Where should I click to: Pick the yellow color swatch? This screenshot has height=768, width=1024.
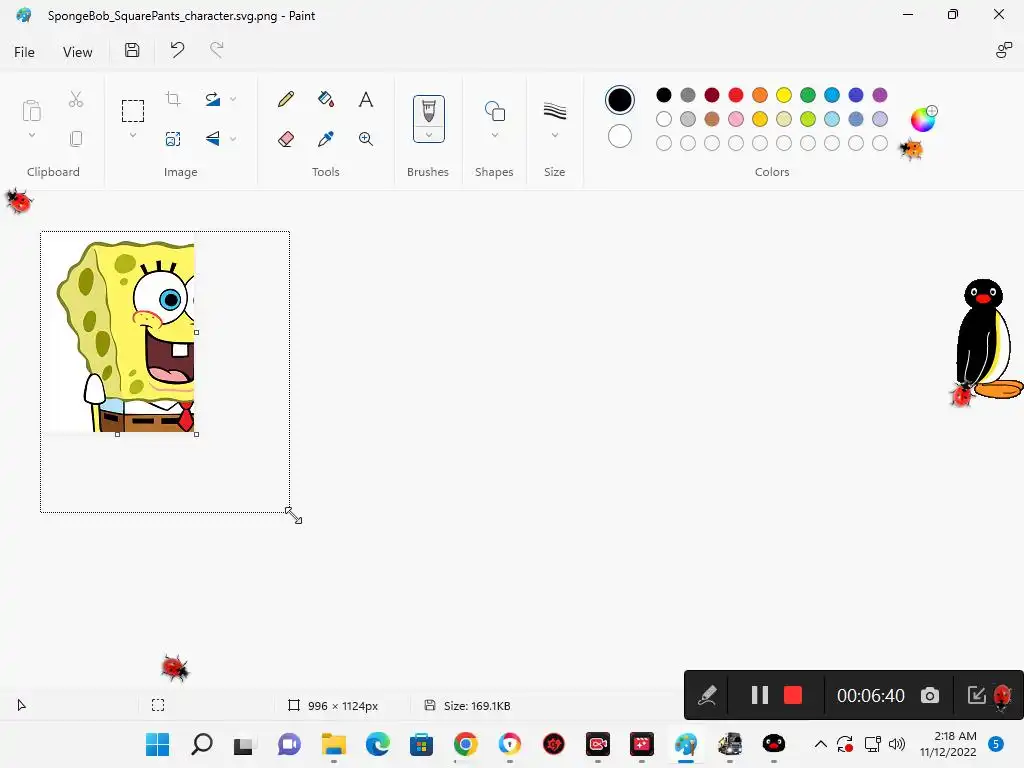click(x=784, y=95)
